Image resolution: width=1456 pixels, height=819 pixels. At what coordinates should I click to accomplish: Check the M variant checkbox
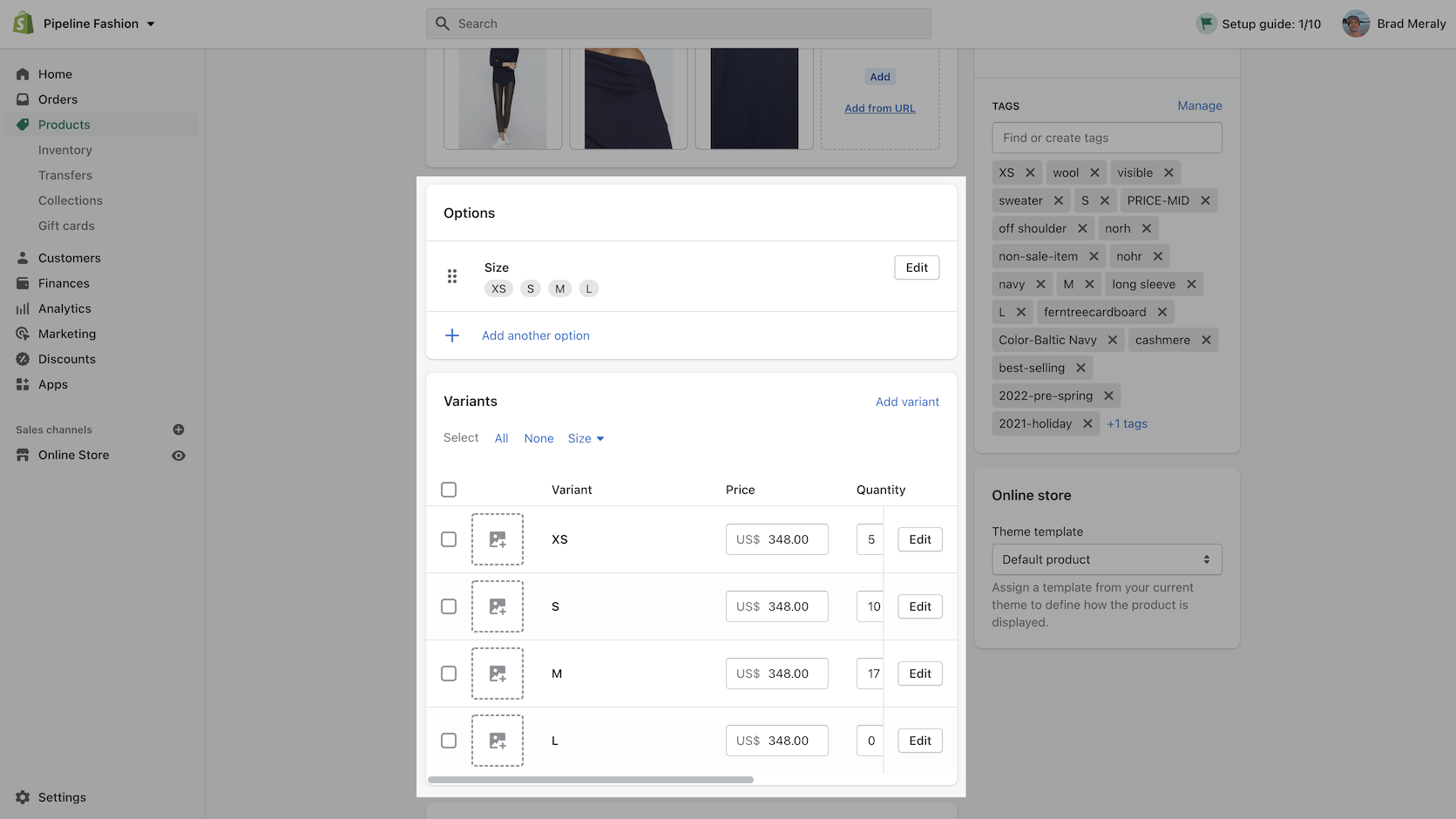449,673
